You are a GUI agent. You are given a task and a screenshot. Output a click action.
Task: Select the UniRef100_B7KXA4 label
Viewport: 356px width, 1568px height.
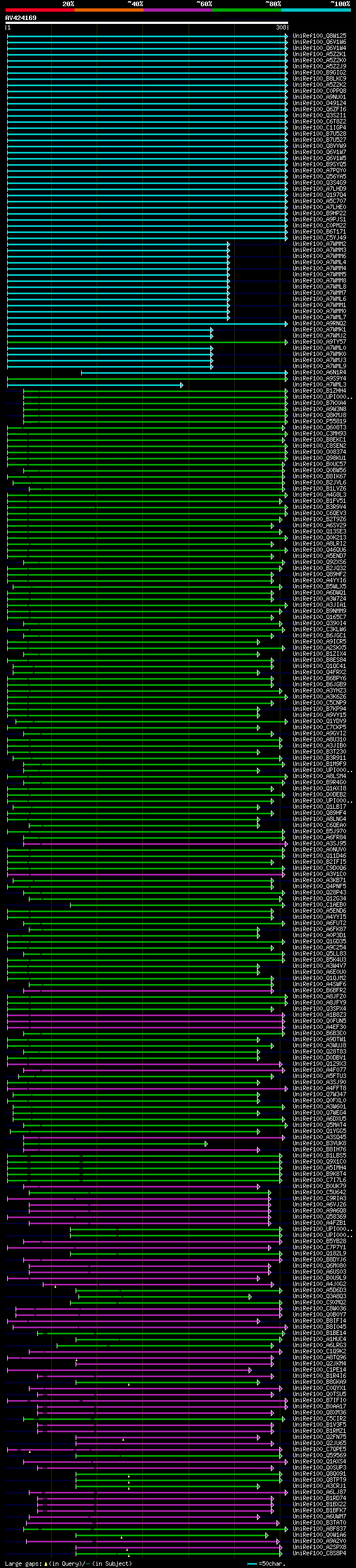pyautogui.click(x=319, y=403)
